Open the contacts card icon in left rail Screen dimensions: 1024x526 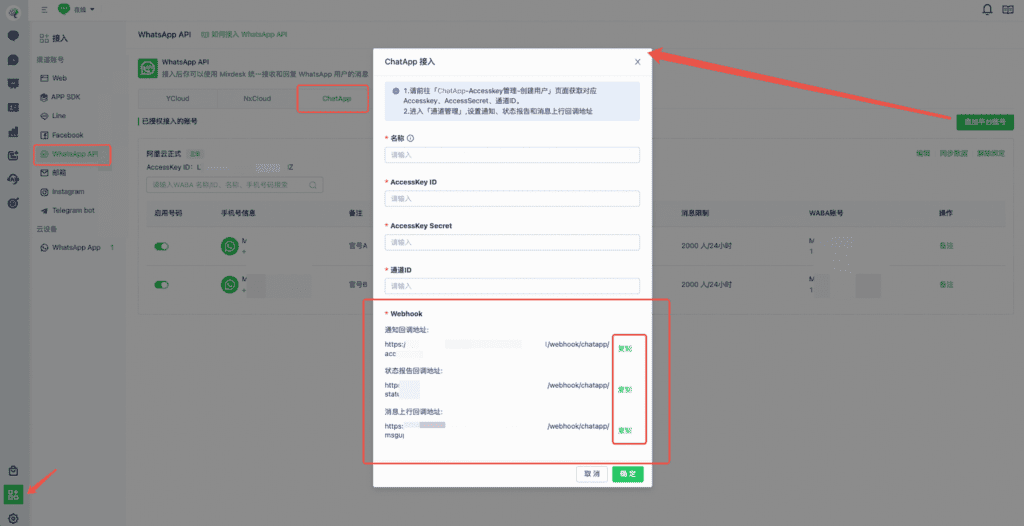point(13,108)
